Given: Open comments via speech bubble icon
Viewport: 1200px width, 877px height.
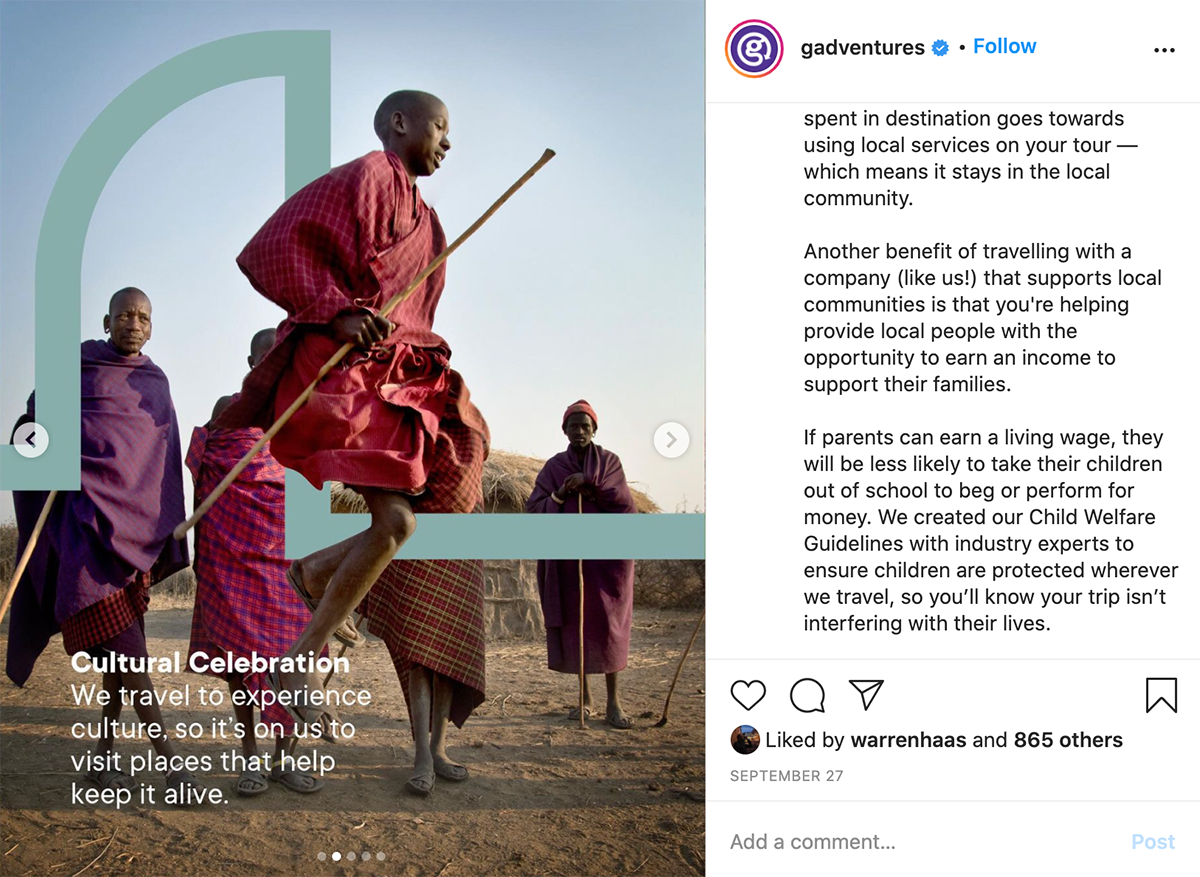Looking at the screenshot, I should tap(807, 695).
